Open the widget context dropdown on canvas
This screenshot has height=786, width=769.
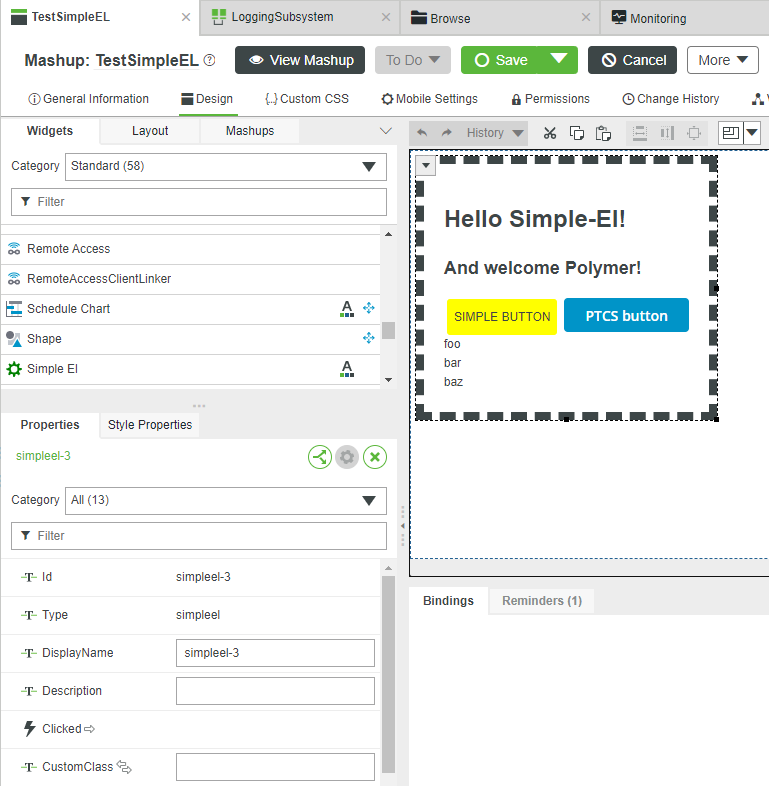coord(426,165)
